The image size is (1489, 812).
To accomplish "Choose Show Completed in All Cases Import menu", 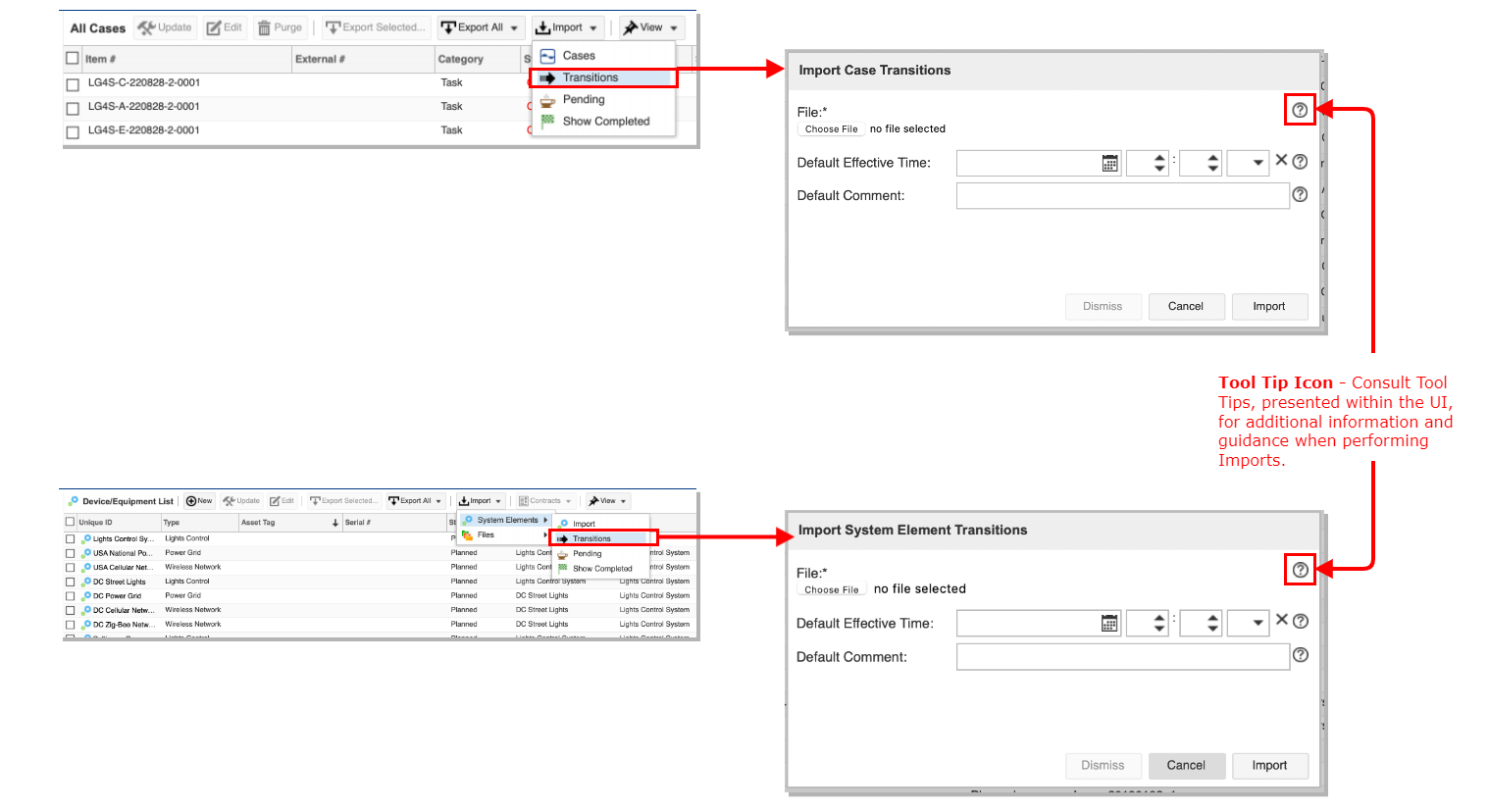I will (x=603, y=122).
